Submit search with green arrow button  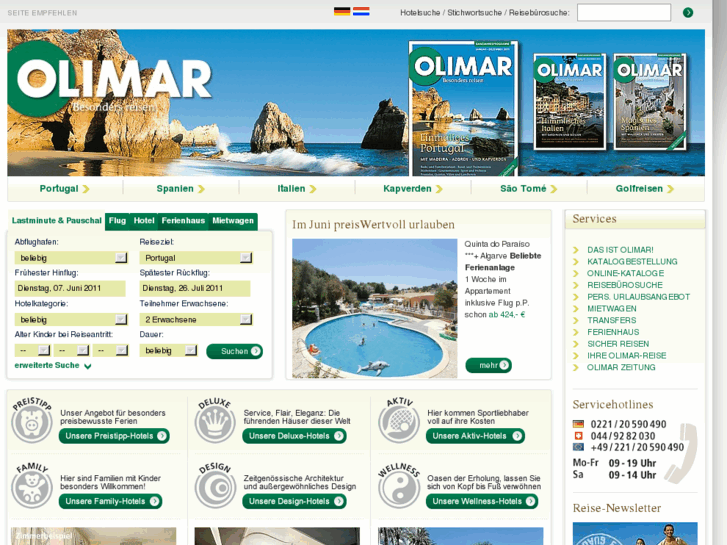click(x=688, y=13)
